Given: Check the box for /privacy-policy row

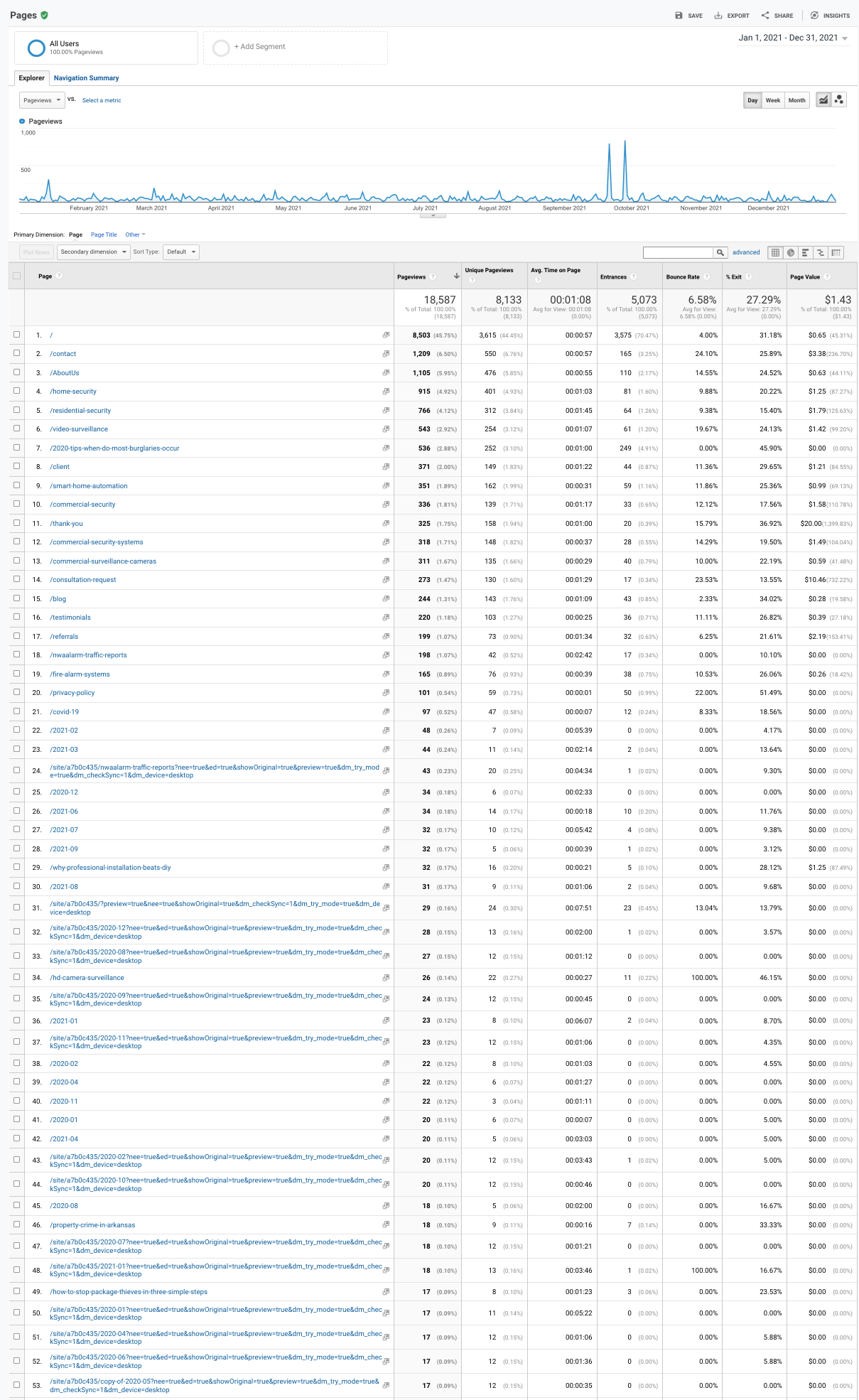Looking at the screenshot, I should pos(16,692).
